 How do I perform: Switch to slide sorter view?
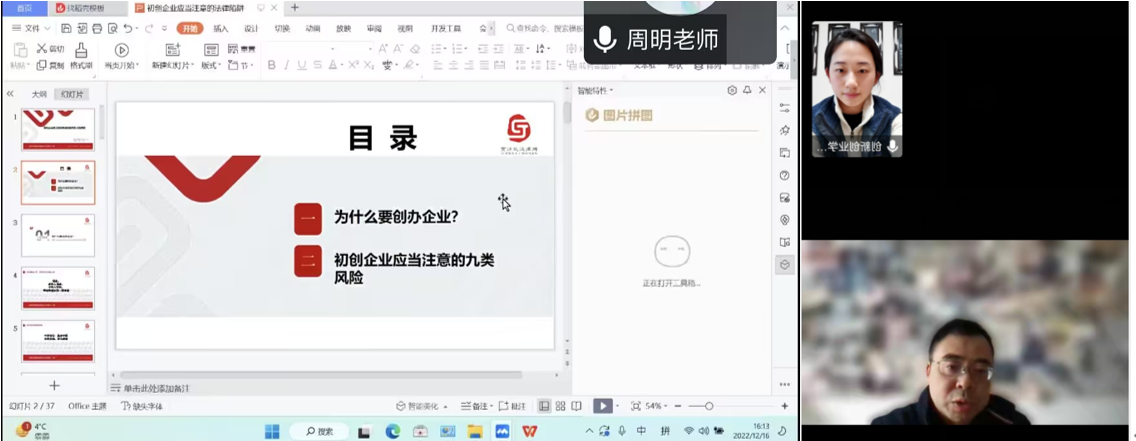coord(560,406)
